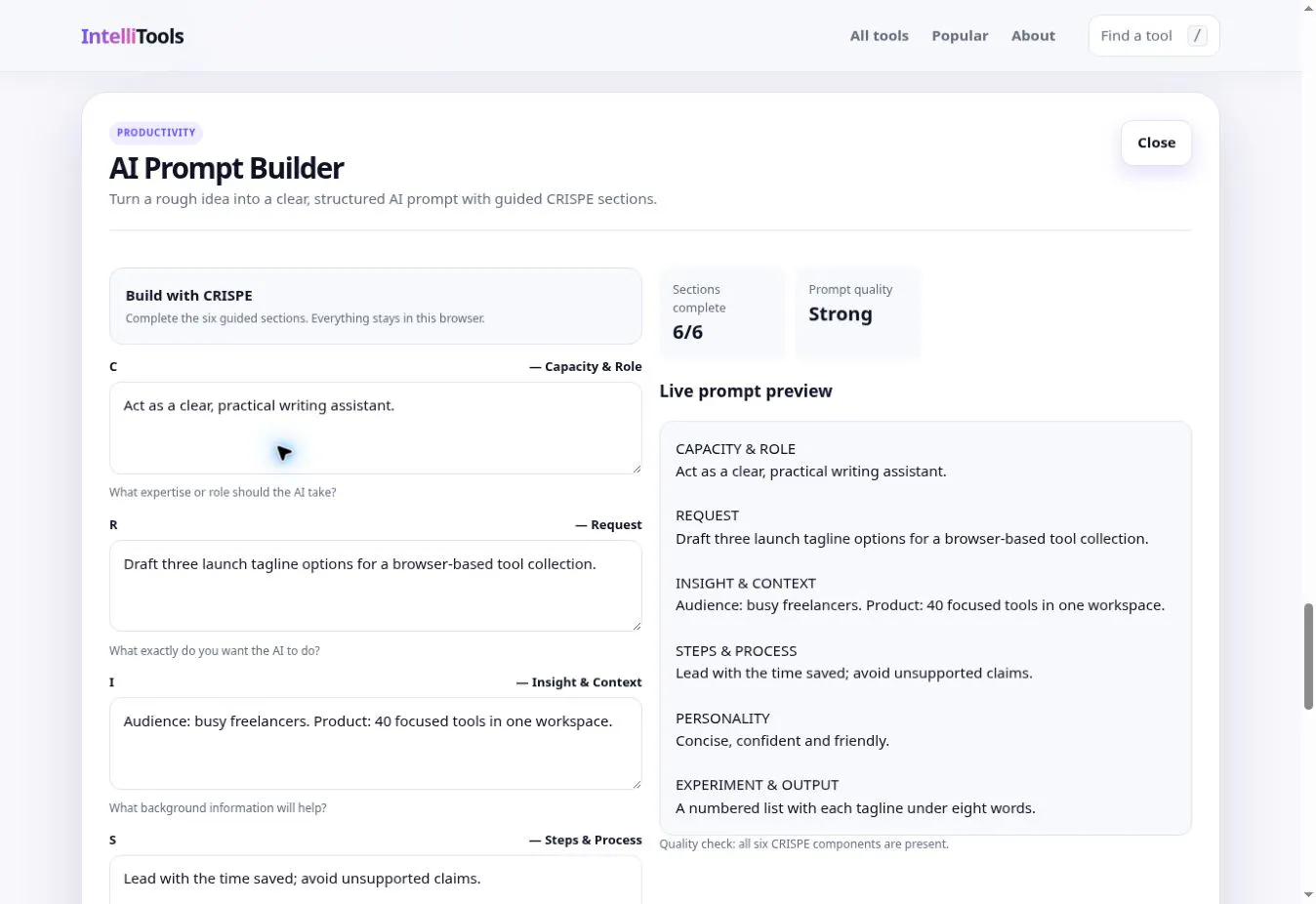Screen dimensions: 1316x904
Task: Click into the Insight & Context text area
Action: (376, 743)
